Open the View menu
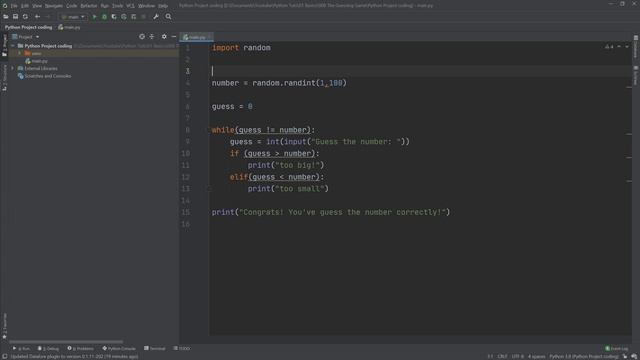This screenshot has height=360, width=640. [x=37, y=6]
